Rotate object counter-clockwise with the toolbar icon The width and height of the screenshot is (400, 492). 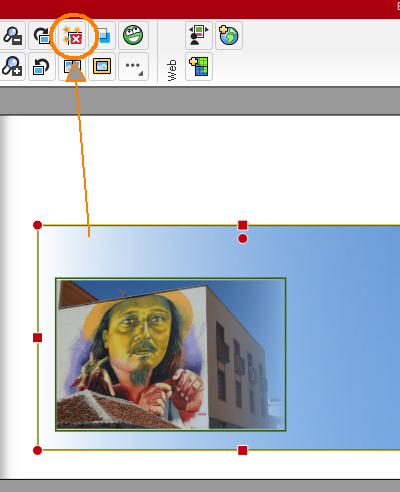(x=42, y=66)
